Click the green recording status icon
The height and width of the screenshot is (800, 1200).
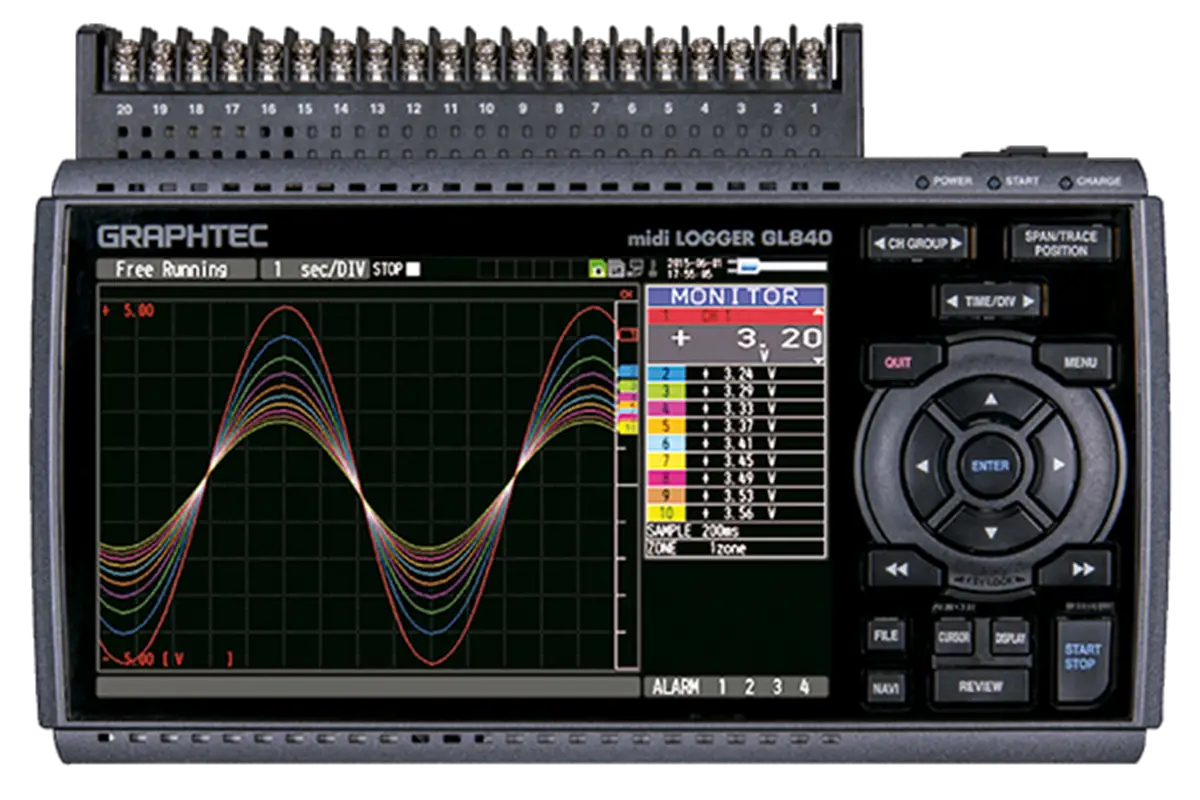[x=598, y=268]
